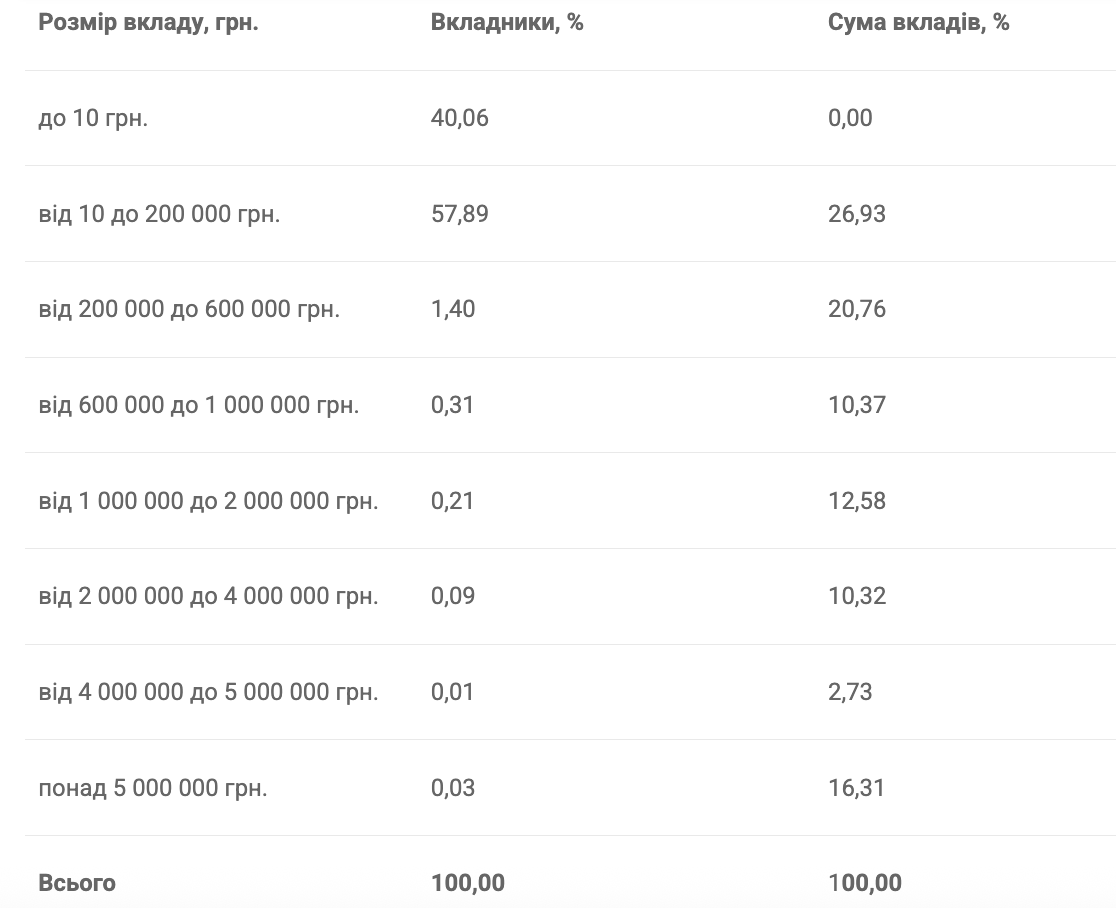Click 'від 2 000 000 до 4 000 000 грн.'
Viewport: 1116px width, 908px height.
pyautogui.click(x=208, y=597)
